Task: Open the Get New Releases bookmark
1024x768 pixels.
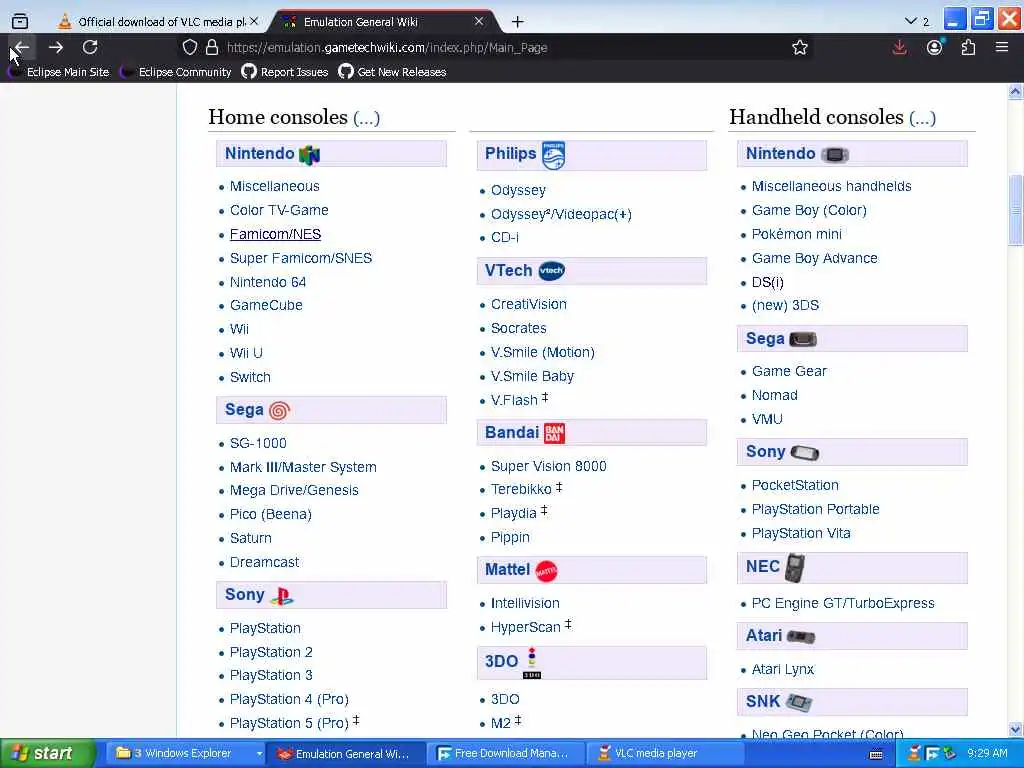Action: coord(392,72)
